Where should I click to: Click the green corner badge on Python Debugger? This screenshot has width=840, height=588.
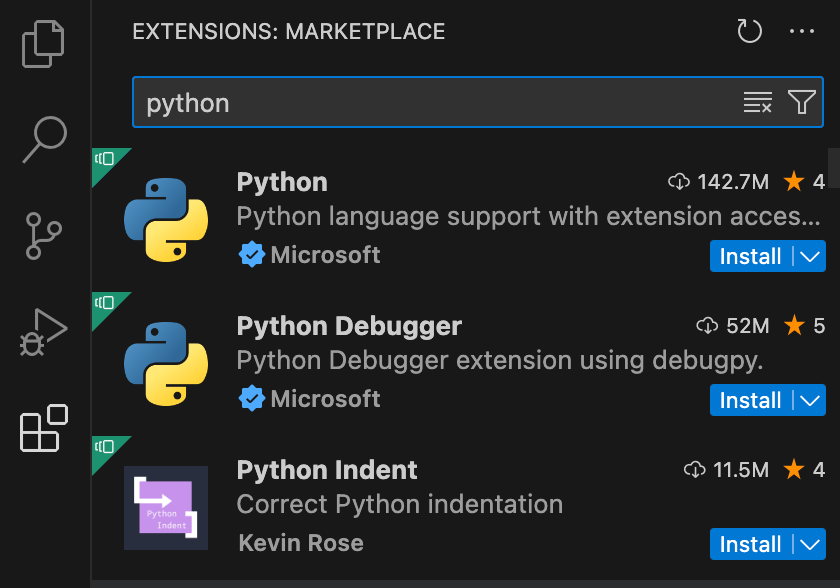105,304
